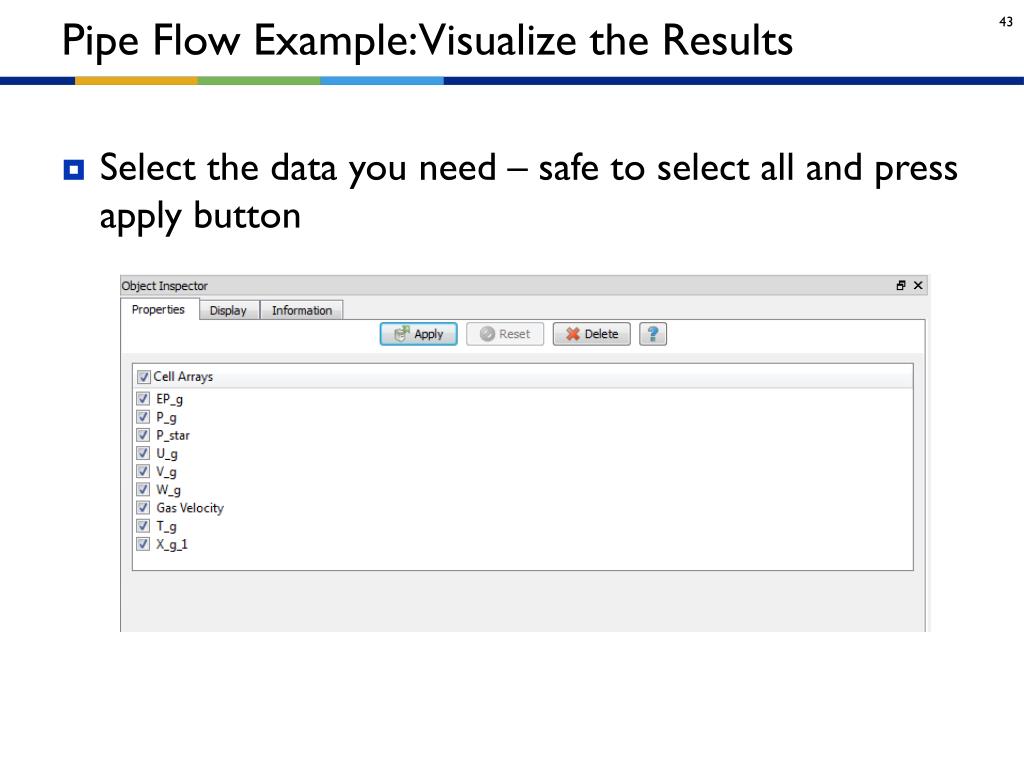Toggle the X_g_1 checkbox
Screen dimensions: 1024x768
[x=143, y=544]
